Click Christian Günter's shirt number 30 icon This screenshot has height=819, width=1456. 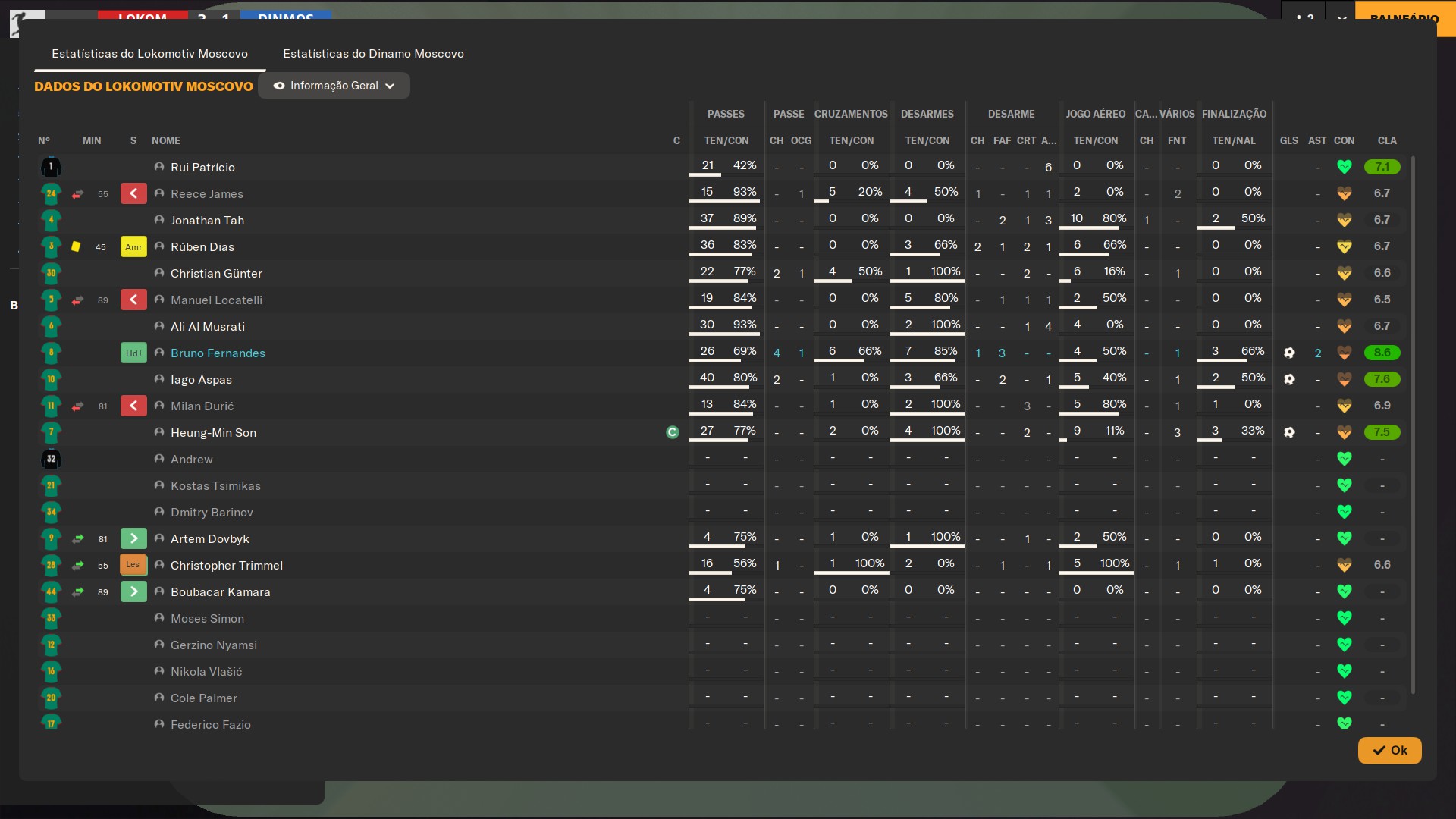pyautogui.click(x=51, y=273)
